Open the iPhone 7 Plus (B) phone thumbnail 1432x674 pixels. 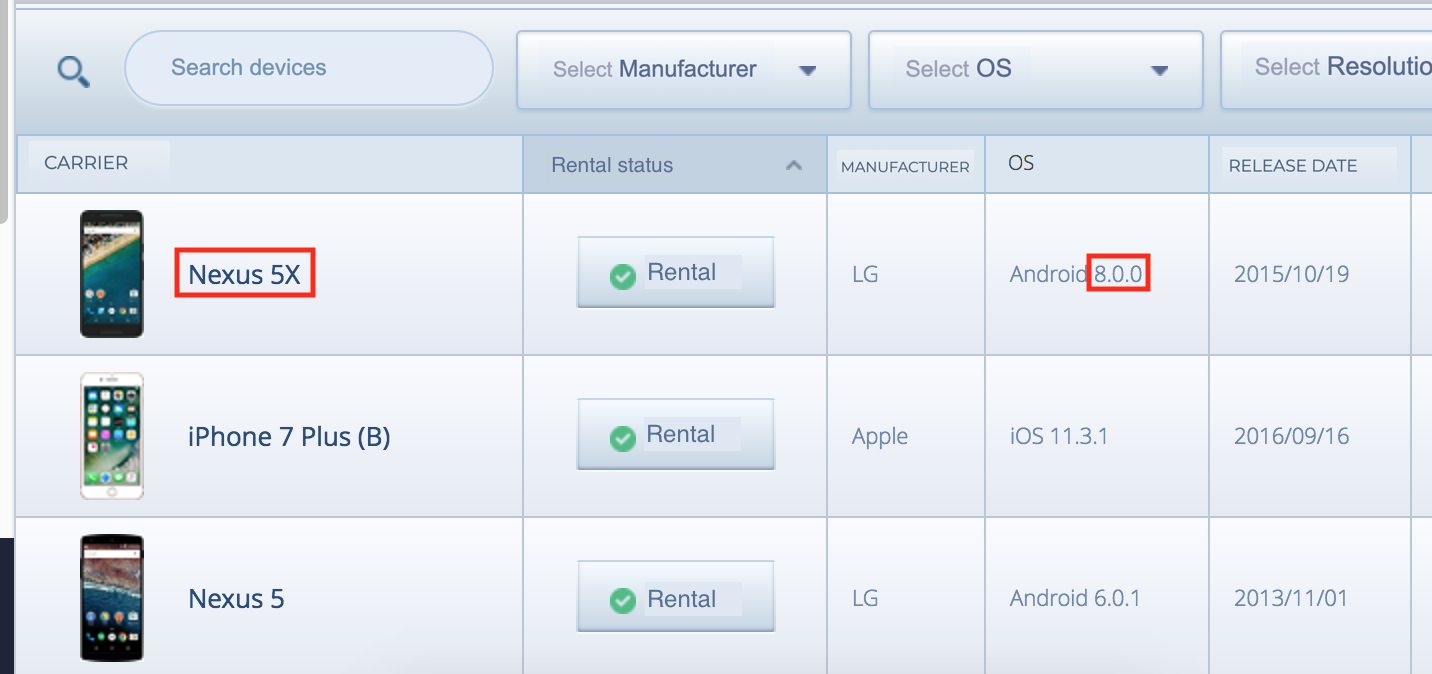coord(112,436)
